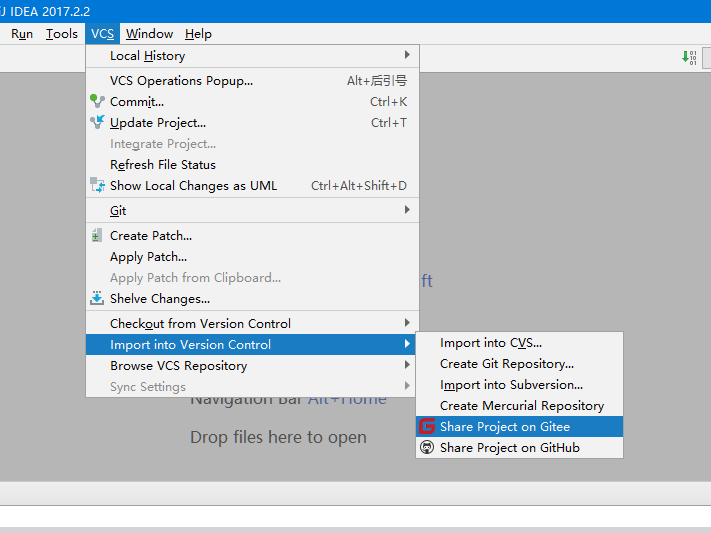711x533 pixels.
Task: Click the Update Project arrow icon
Action: click(97, 122)
